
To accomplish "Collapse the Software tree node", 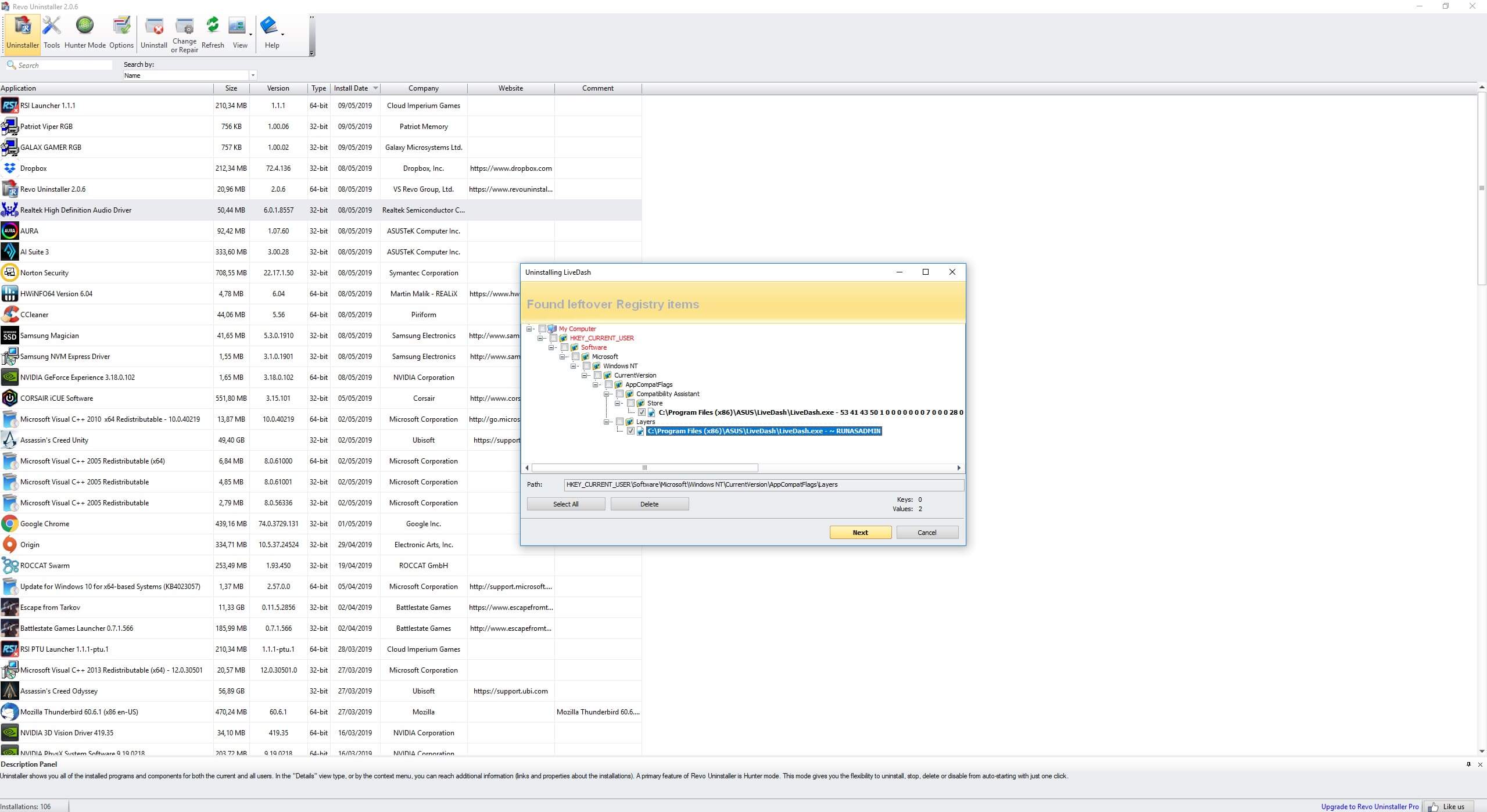I will (551, 347).
